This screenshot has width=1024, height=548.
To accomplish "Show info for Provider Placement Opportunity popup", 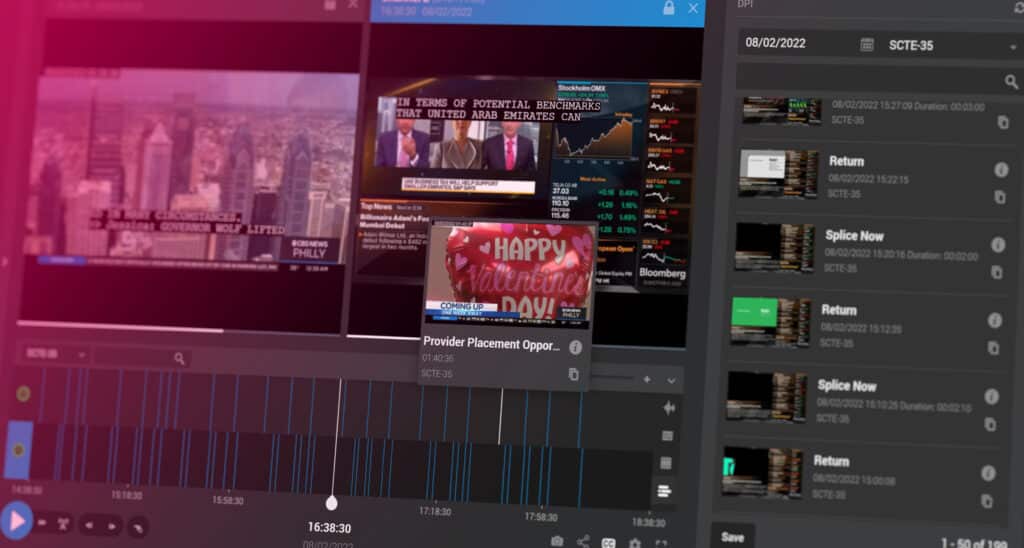I will (x=575, y=347).
